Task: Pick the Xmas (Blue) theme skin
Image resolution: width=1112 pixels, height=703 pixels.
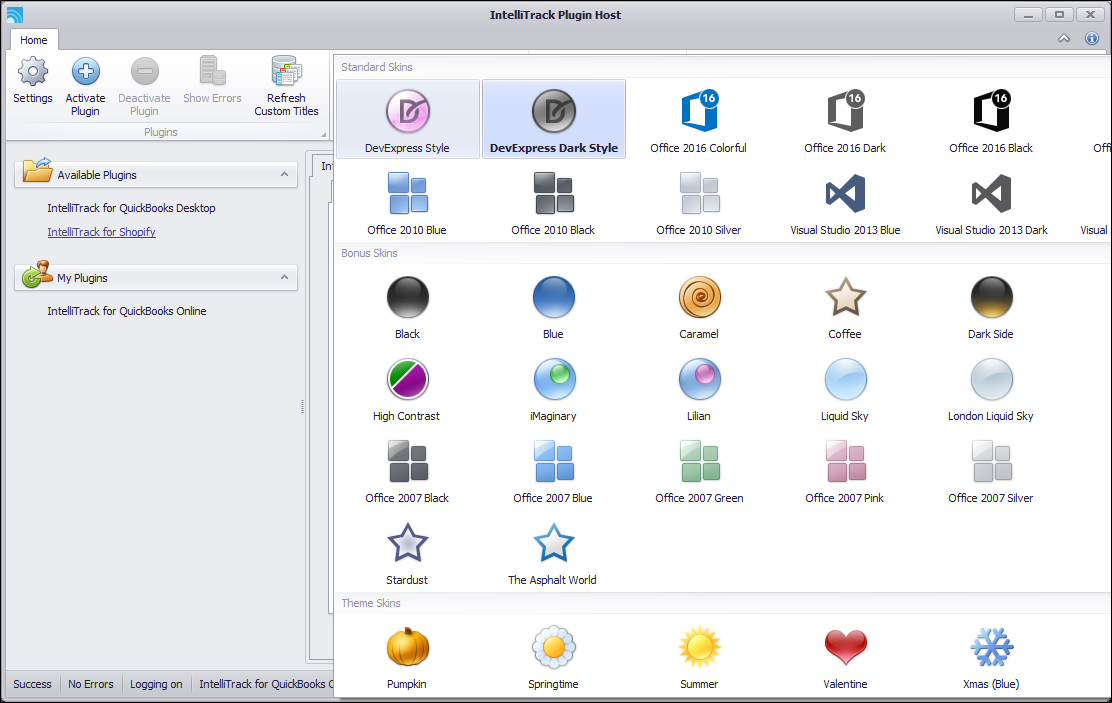Action: 991,657
